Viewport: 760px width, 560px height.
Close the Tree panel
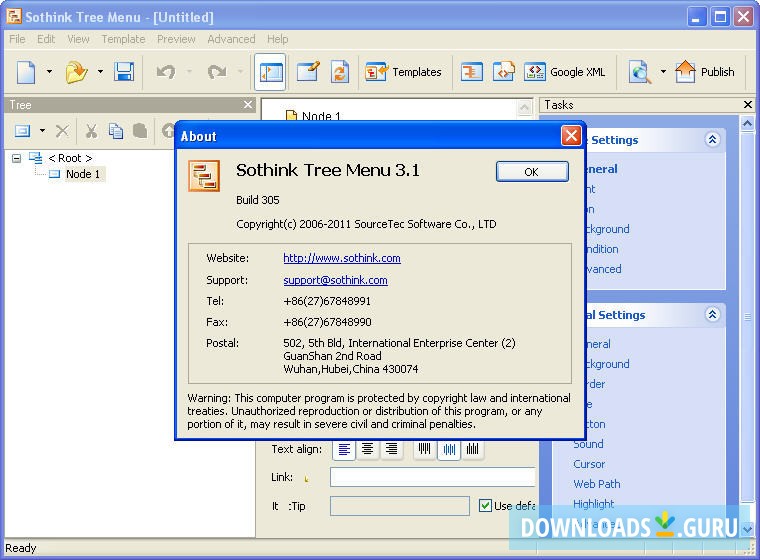pyautogui.click(x=248, y=105)
